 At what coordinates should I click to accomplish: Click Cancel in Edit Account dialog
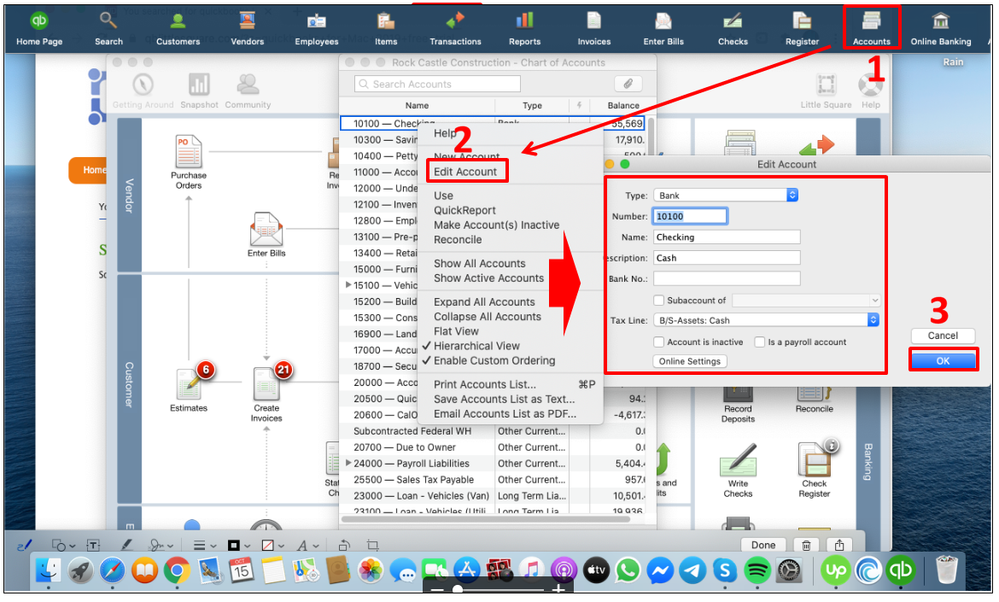pyautogui.click(x=942, y=335)
